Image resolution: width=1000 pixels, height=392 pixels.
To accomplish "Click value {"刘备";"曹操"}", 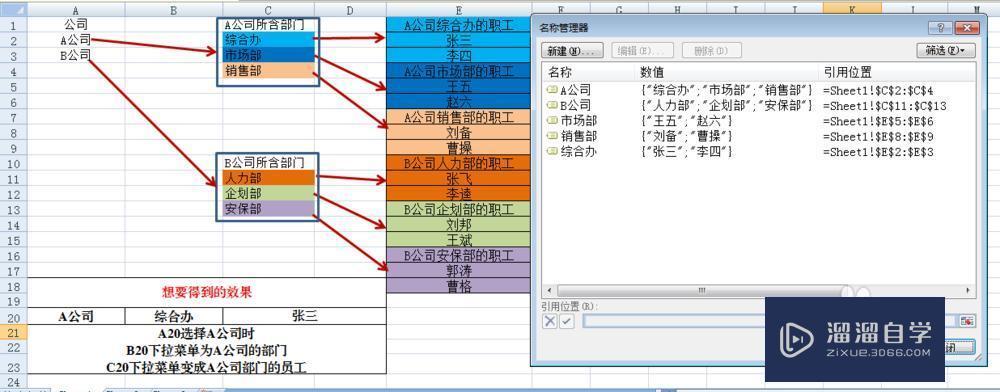I will [686, 136].
